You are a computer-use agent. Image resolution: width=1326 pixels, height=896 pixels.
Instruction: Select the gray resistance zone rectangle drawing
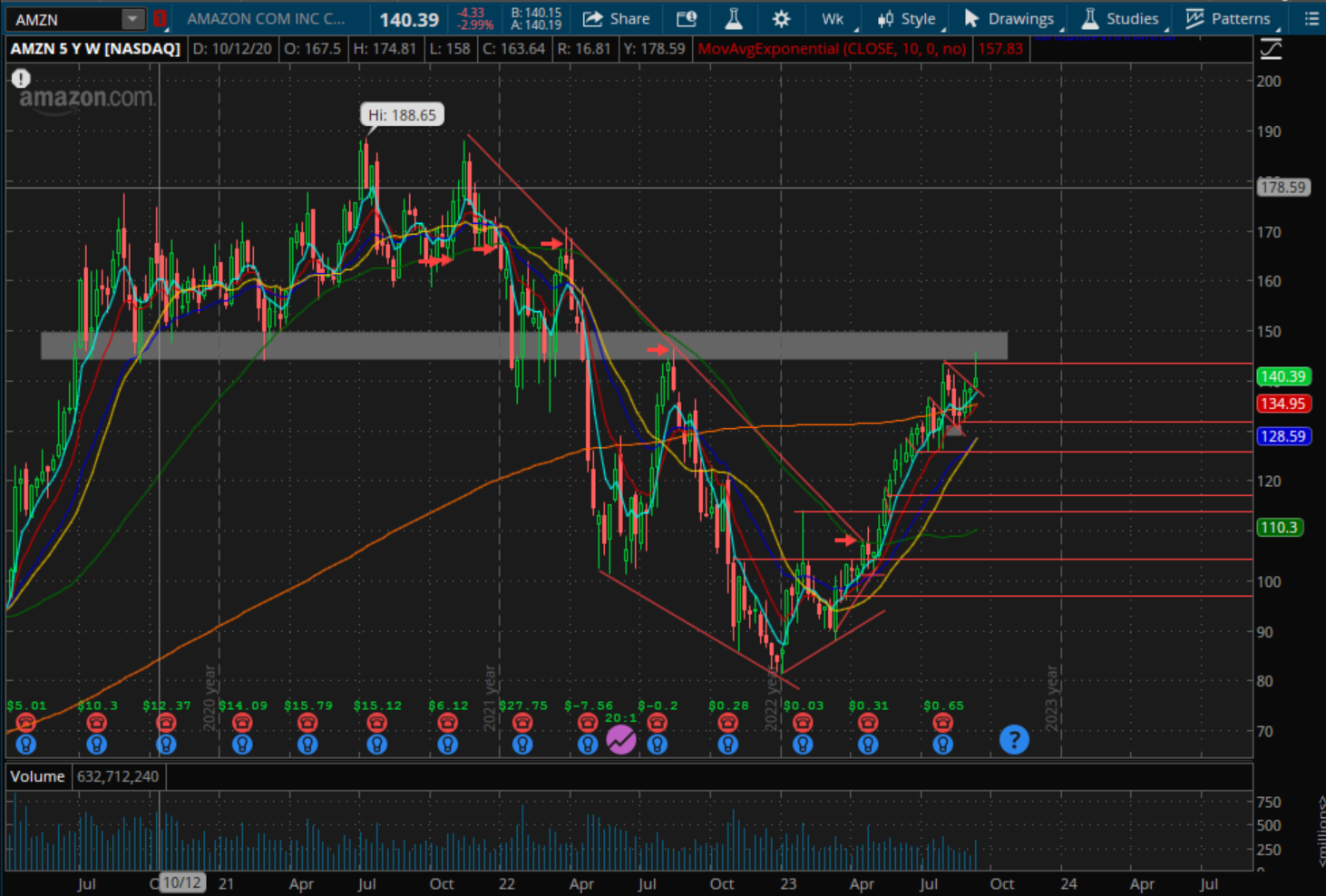coord(524,346)
